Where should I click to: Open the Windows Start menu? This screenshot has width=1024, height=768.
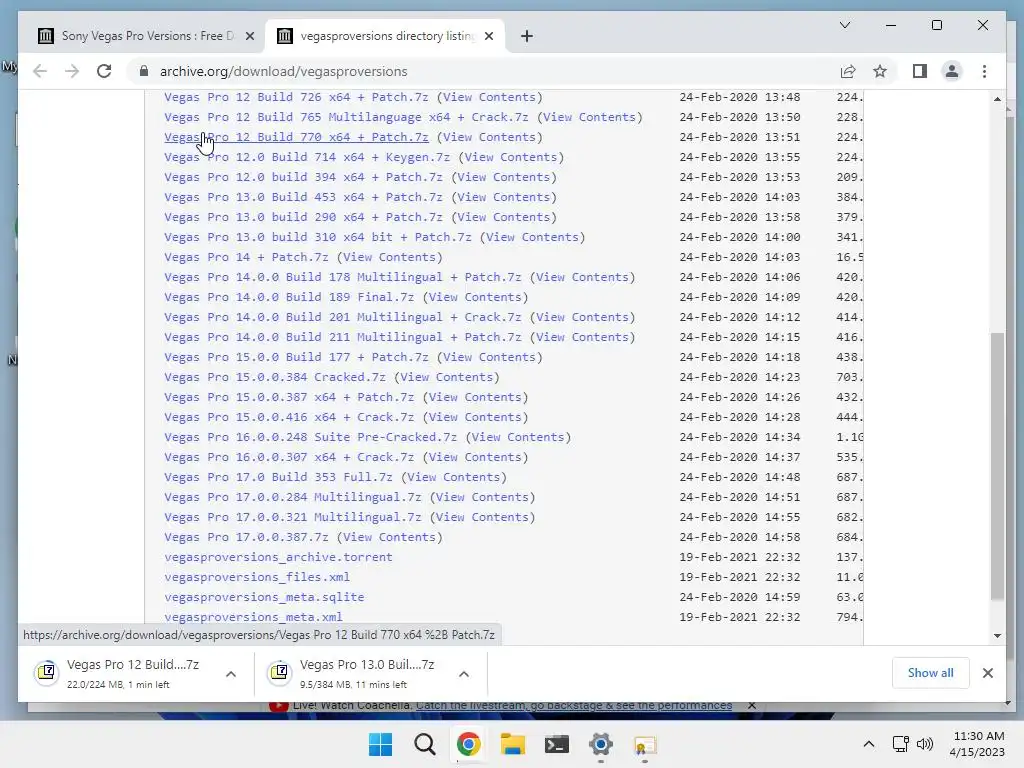tap(380, 744)
